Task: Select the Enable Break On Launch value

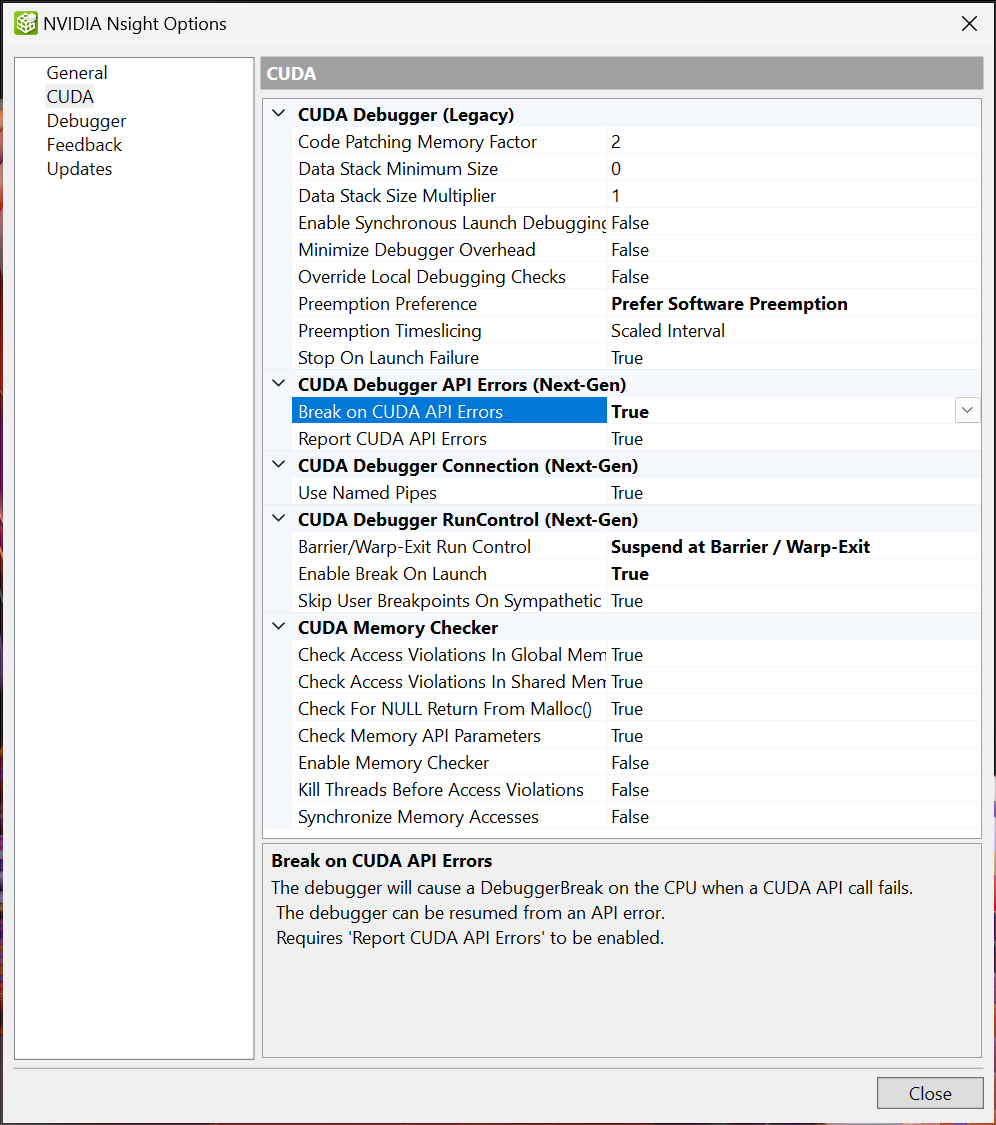Action: point(630,574)
